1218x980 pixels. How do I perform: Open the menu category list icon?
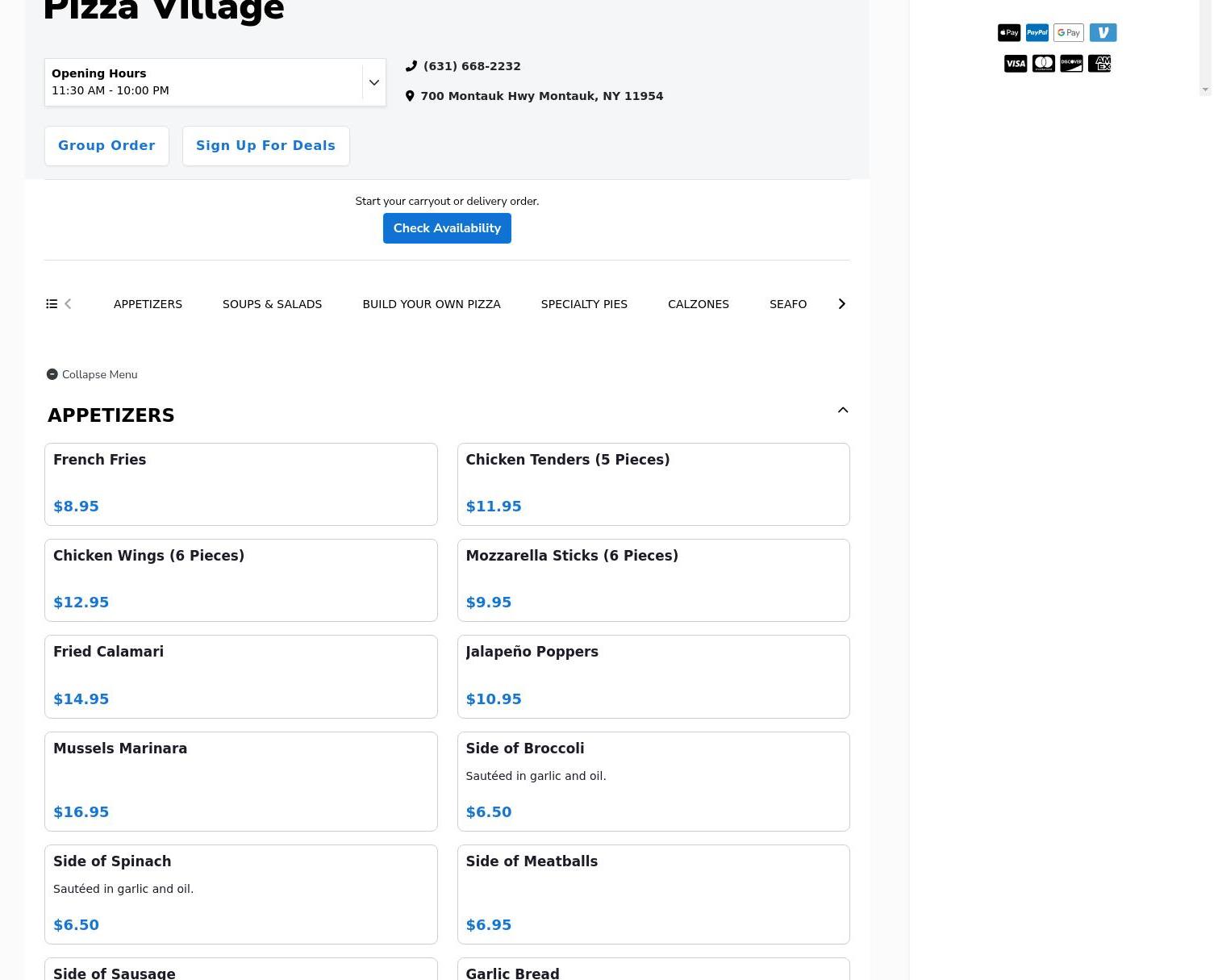(x=52, y=304)
